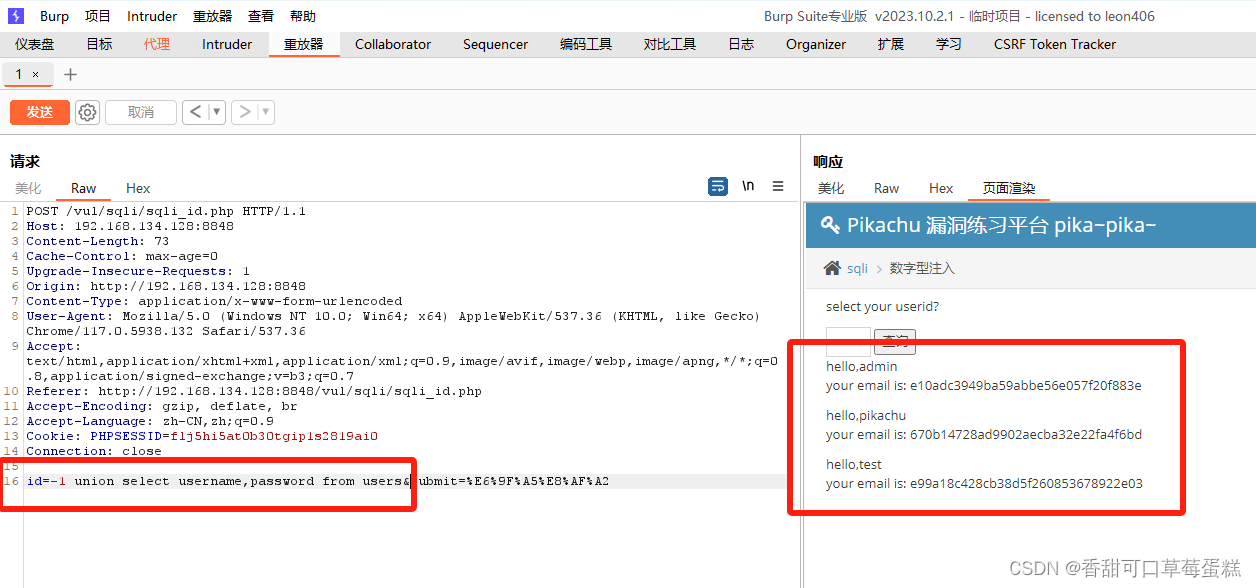Viewport: 1256px width, 588px height.
Task: Switch to the 仪表盘 tab
Action: coord(35,44)
